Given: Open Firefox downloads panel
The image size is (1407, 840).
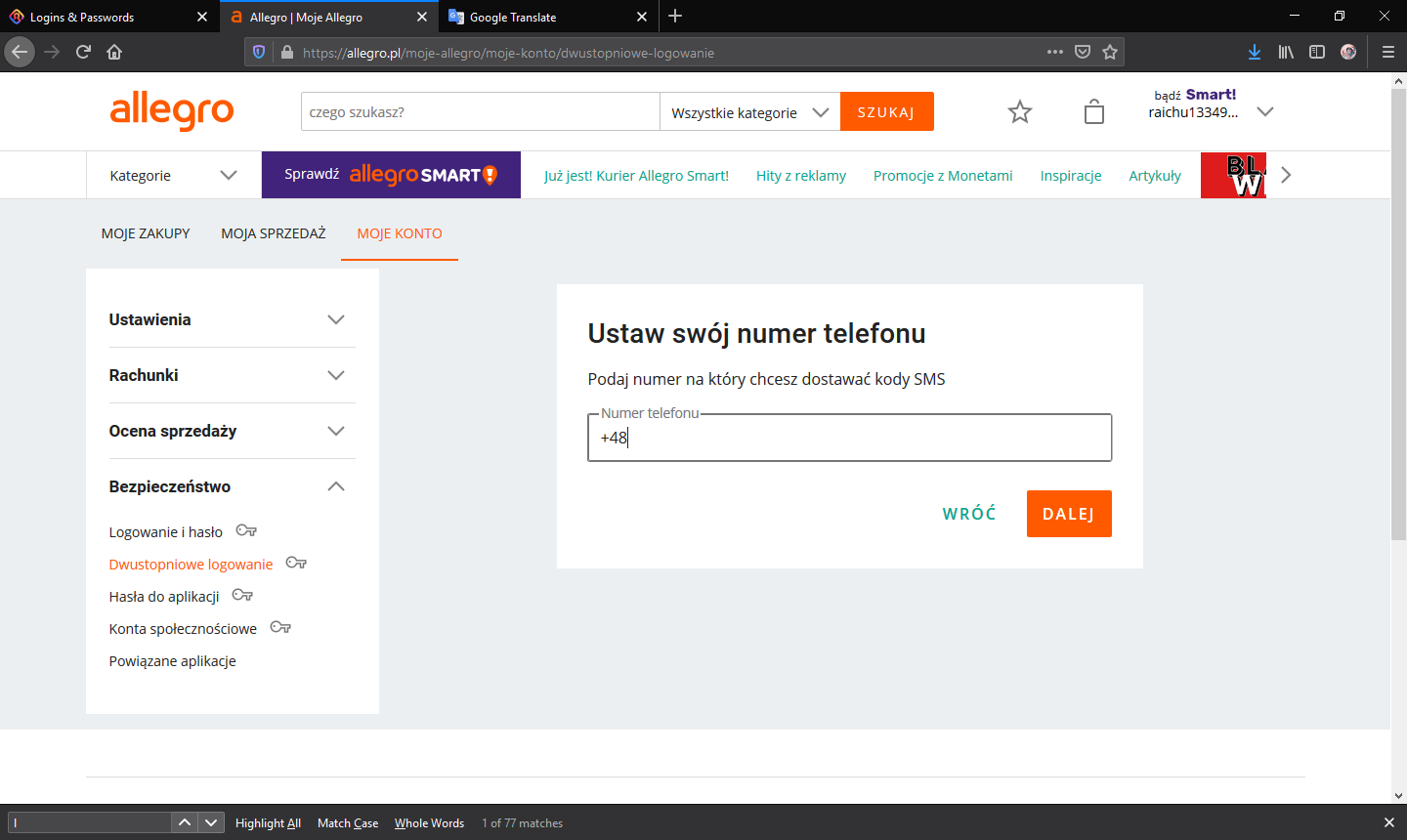Looking at the screenshot, I should [1255, 52].
